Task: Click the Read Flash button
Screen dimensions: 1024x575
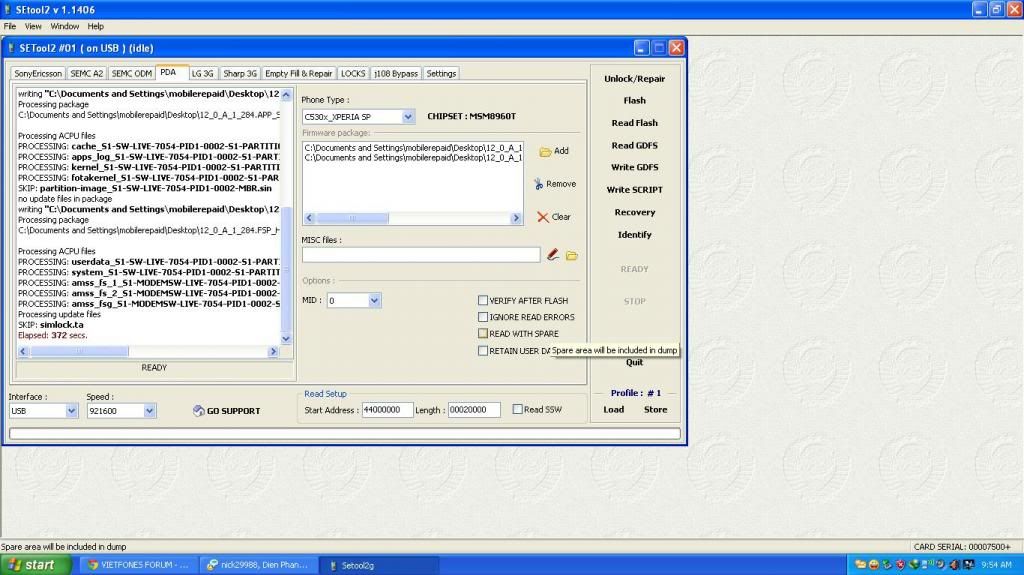Action: click(x=634, y=123)
